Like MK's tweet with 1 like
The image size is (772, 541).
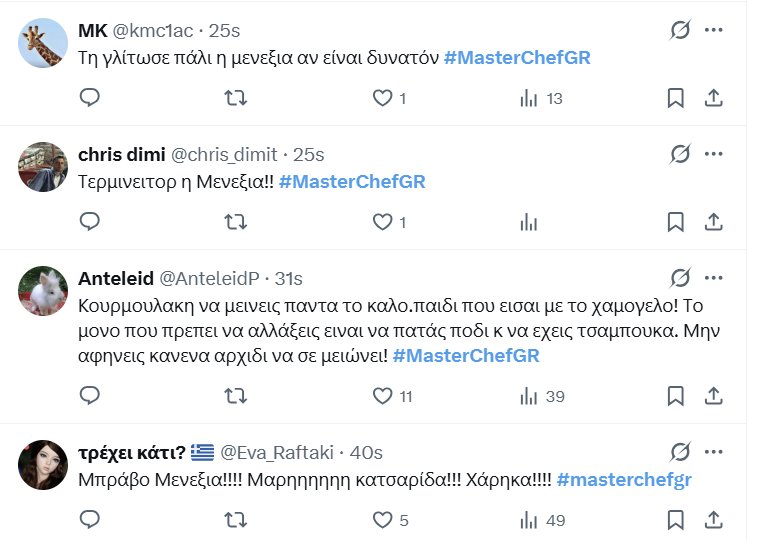point(382,98)
